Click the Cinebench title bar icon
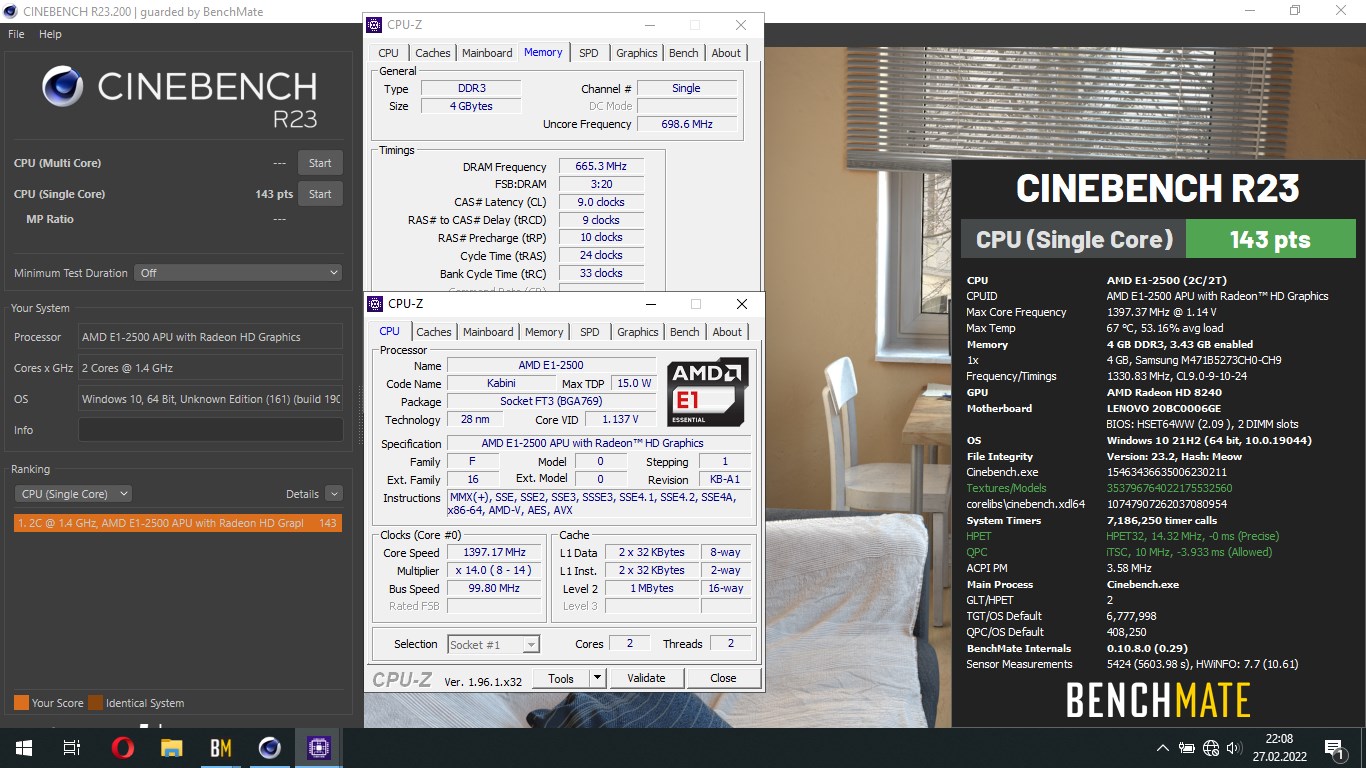Image resolution: width=1366 pixels, height=768 pixels. point(9,10)
